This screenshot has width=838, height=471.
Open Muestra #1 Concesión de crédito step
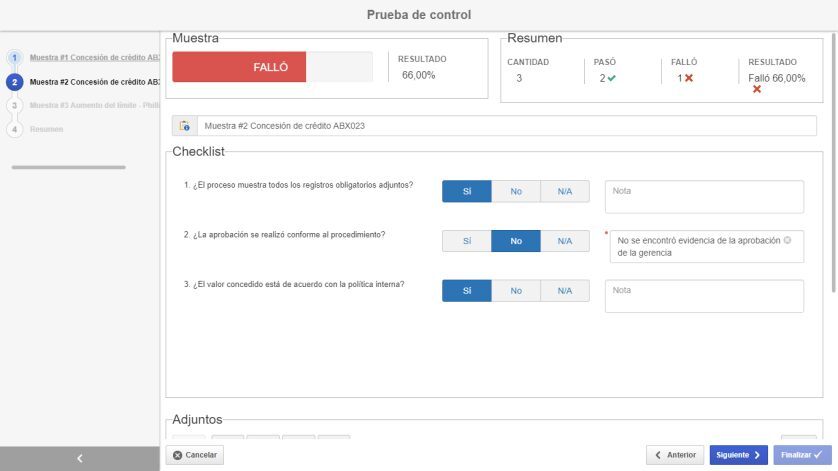coord(94,58)
